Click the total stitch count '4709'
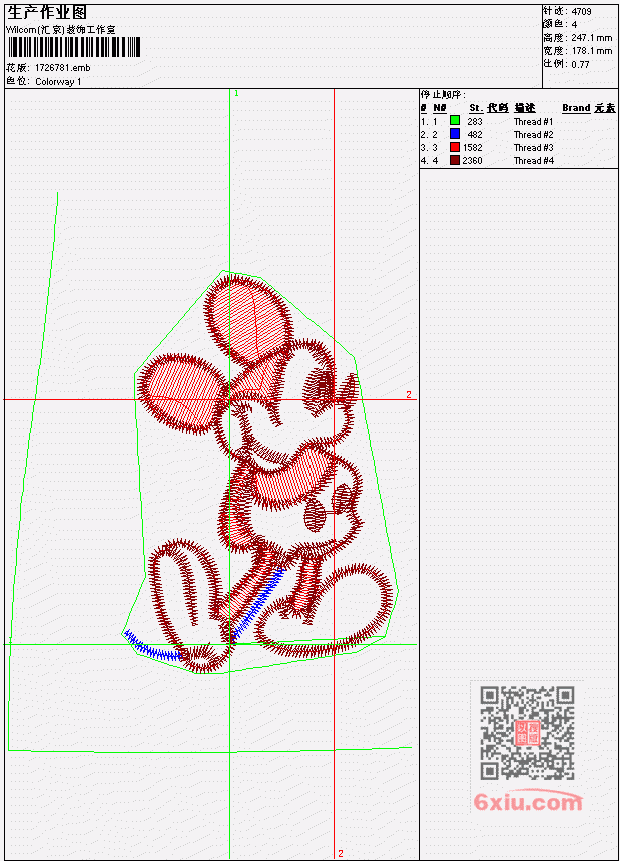 582,12
